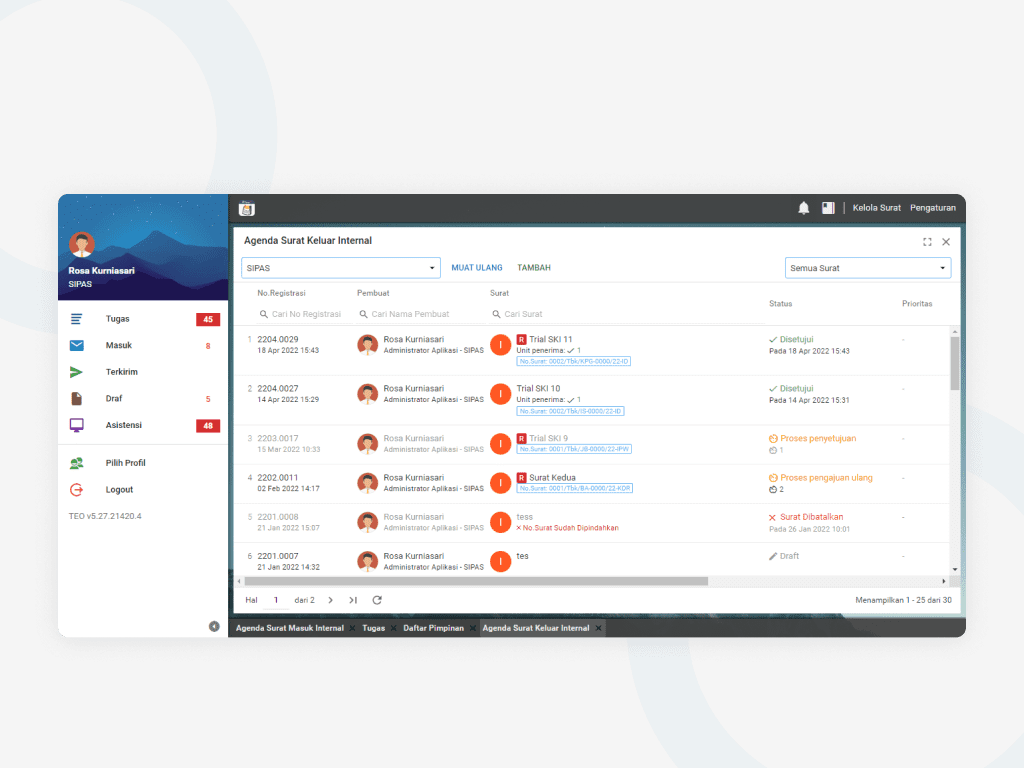Click the red R icon next to Trial SKI 9
The image size is (1024, 768).
point(521,438)
